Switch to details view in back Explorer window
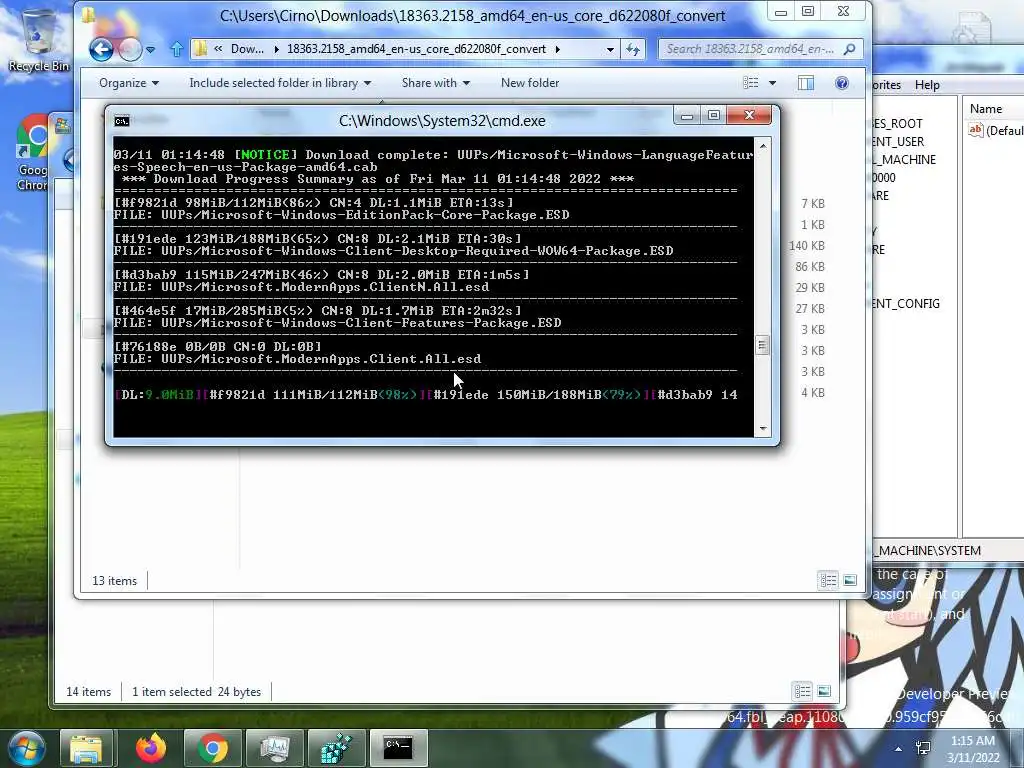Image resolution: width=1024 pixels, height=768 pixels. click(802, 691)
